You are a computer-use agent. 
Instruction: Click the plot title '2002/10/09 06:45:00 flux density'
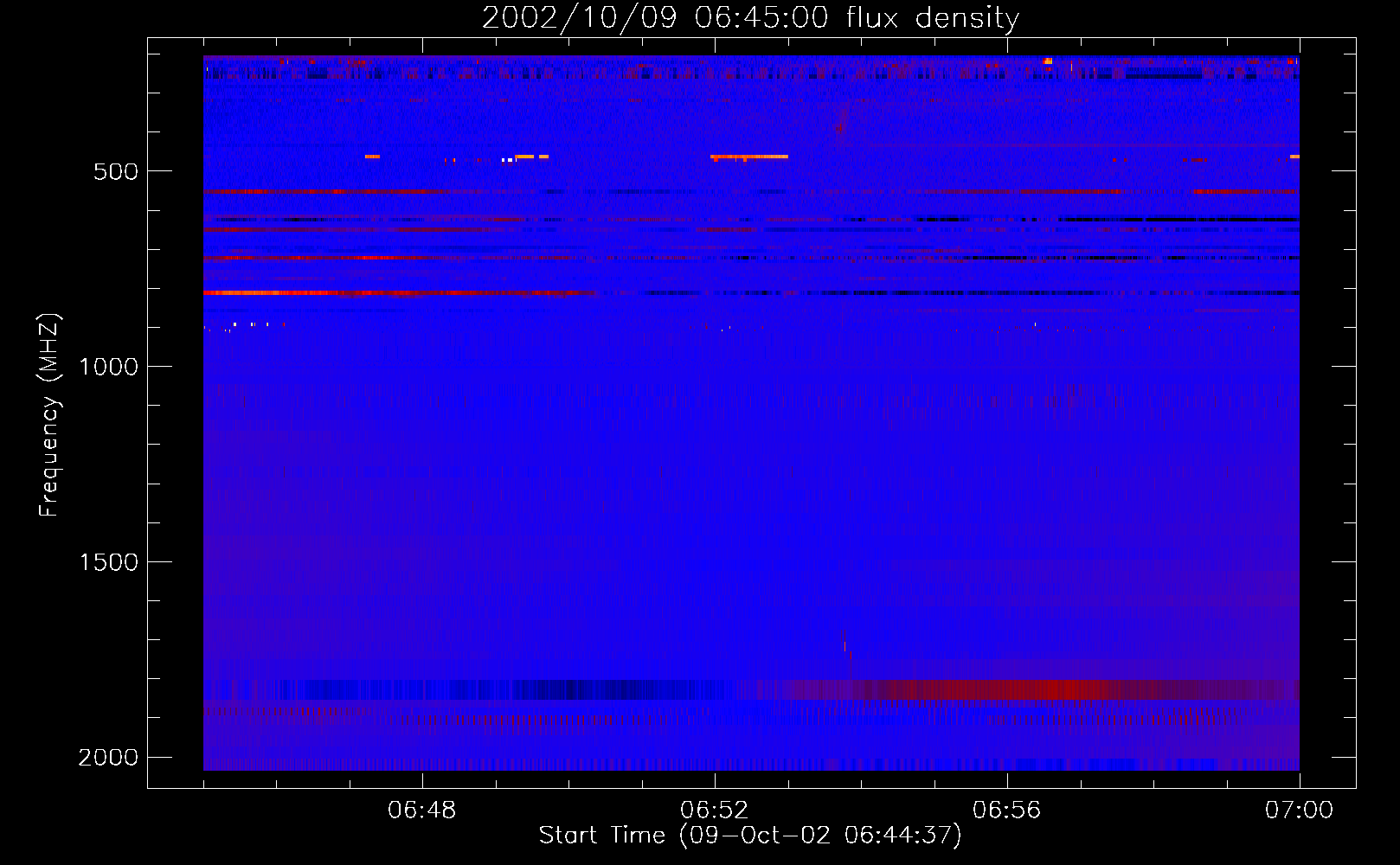750,17
